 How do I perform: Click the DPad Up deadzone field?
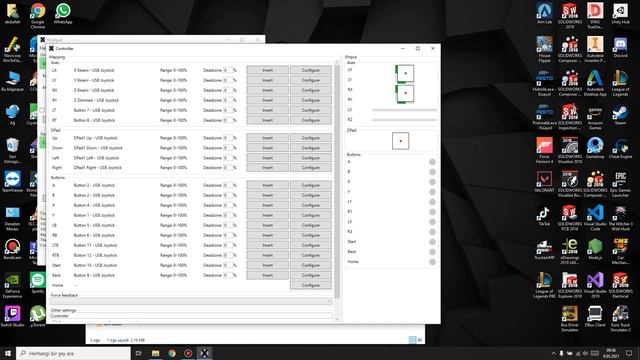tap(228, 138)
